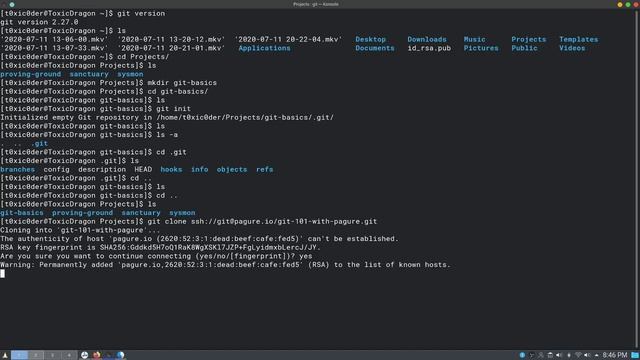Click the 'refs' directory name
640x360 pixels.
coord(264,169)
